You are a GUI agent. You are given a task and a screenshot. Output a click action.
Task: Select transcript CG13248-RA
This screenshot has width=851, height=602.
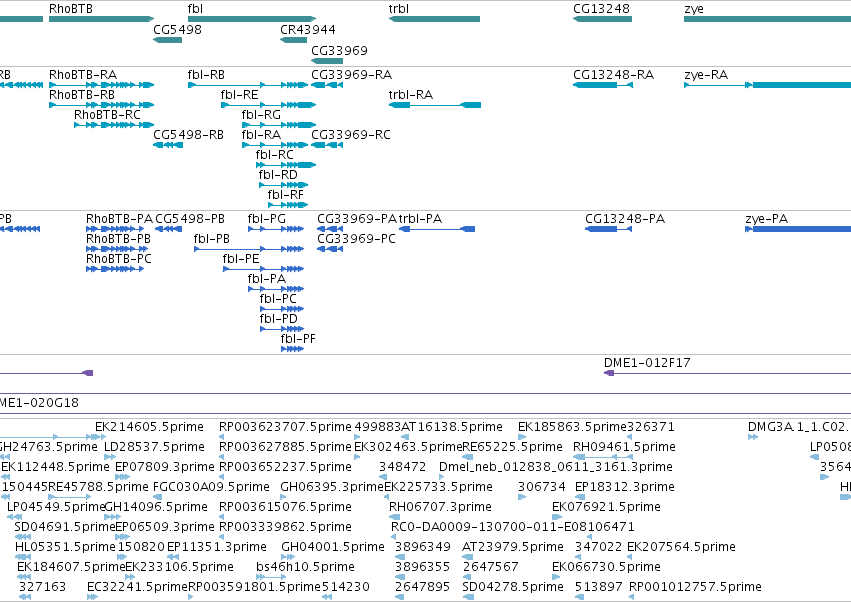point(613,74)
